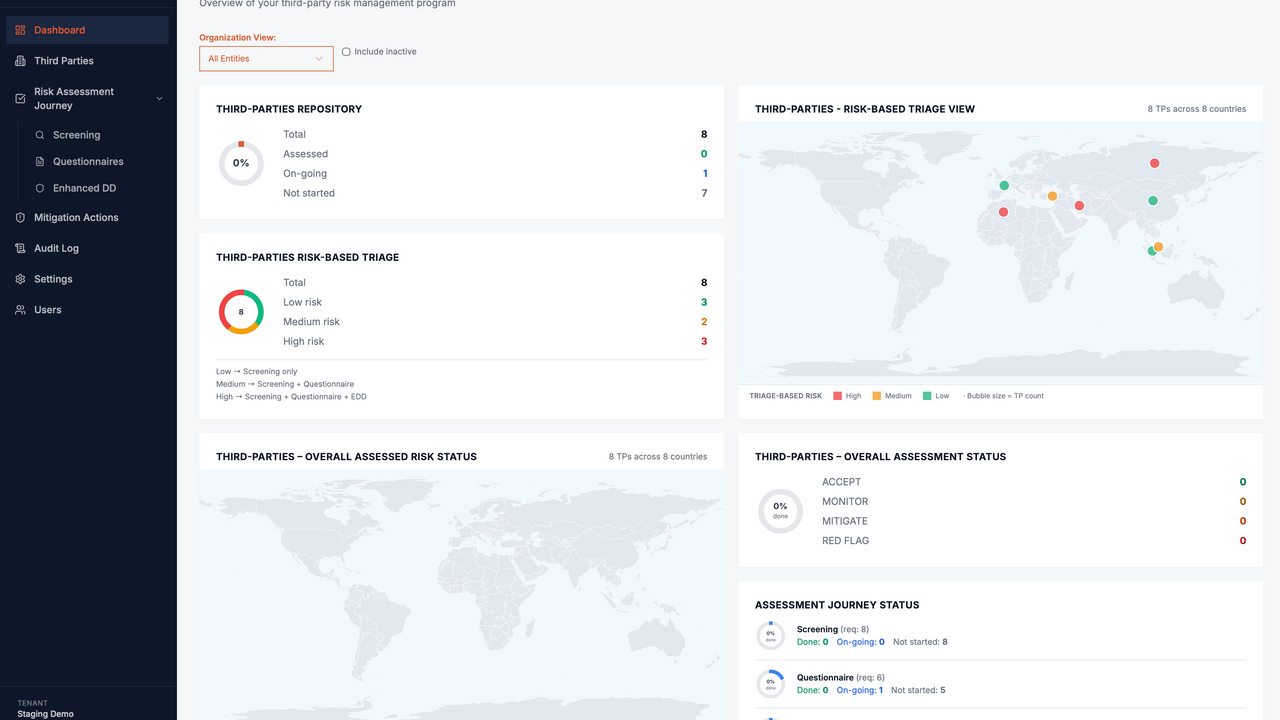Viewport: 1280px width, 720px height.
Task: Click the Screening magnifier icon
Action: (x=40, y=135)
